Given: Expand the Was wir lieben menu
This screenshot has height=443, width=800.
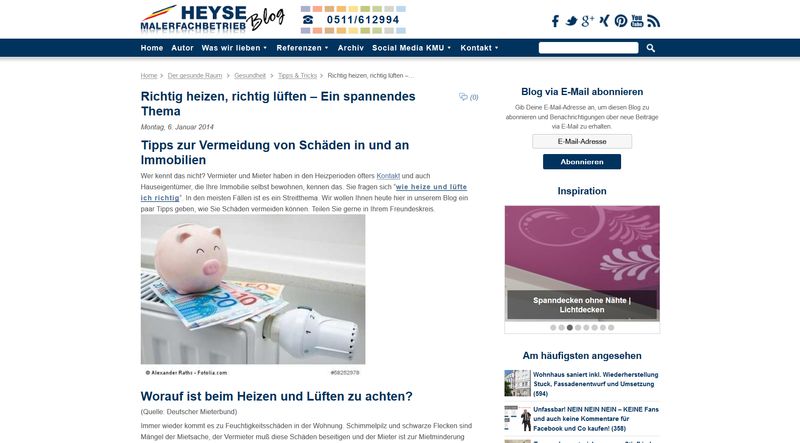Looking at the screenshot, I should pyautogui.click(x=234, y=48).
